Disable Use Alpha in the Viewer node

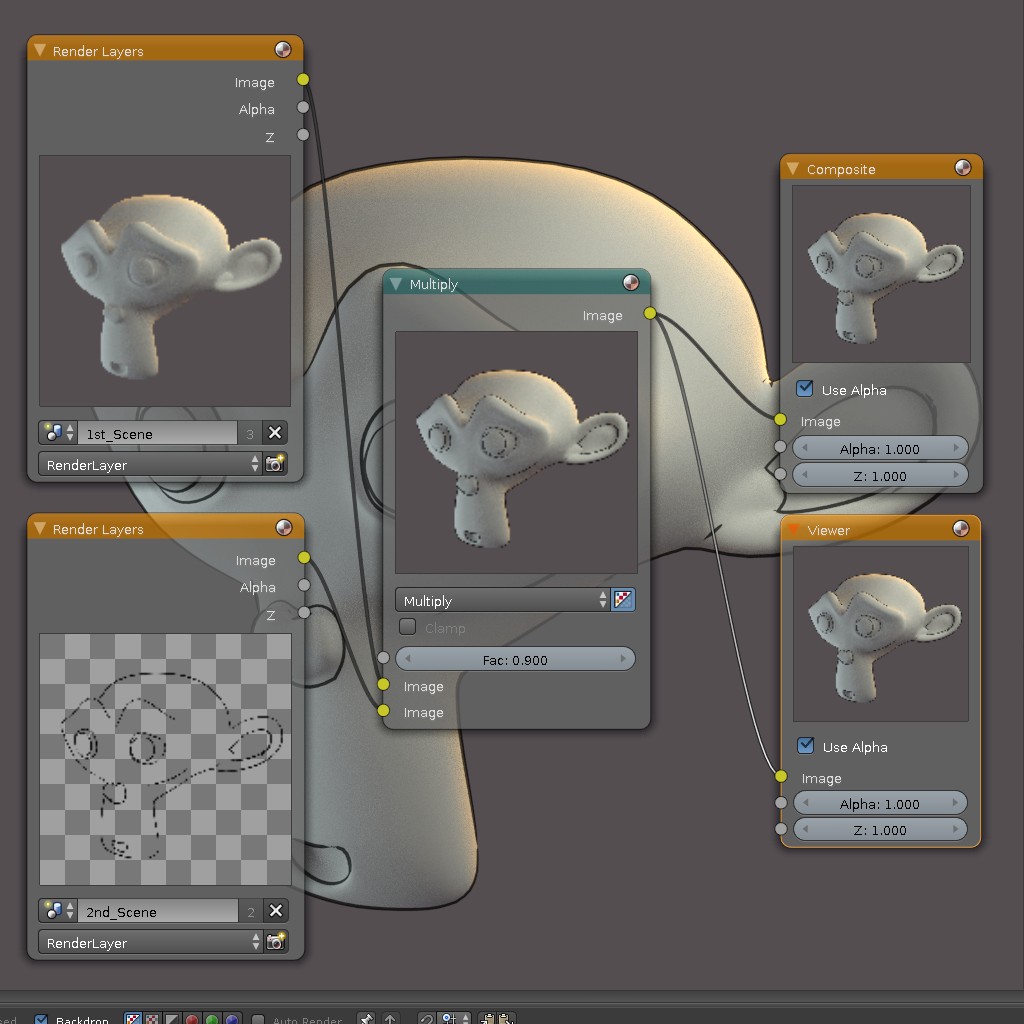click(805, 746)
